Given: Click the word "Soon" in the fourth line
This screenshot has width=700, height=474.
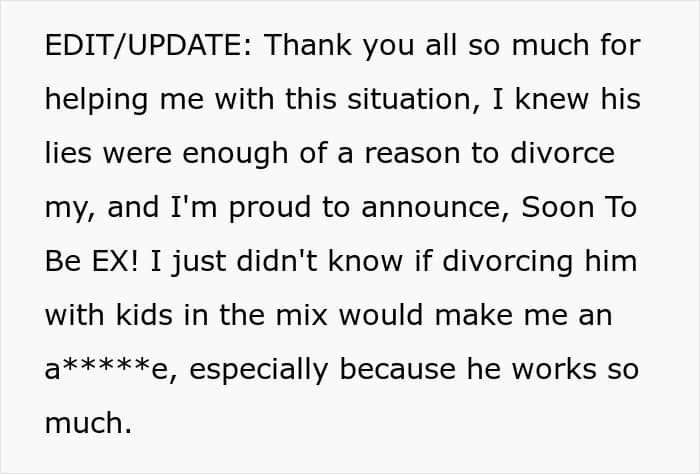Looking at the screenshot, I should (x=557, y=207).
